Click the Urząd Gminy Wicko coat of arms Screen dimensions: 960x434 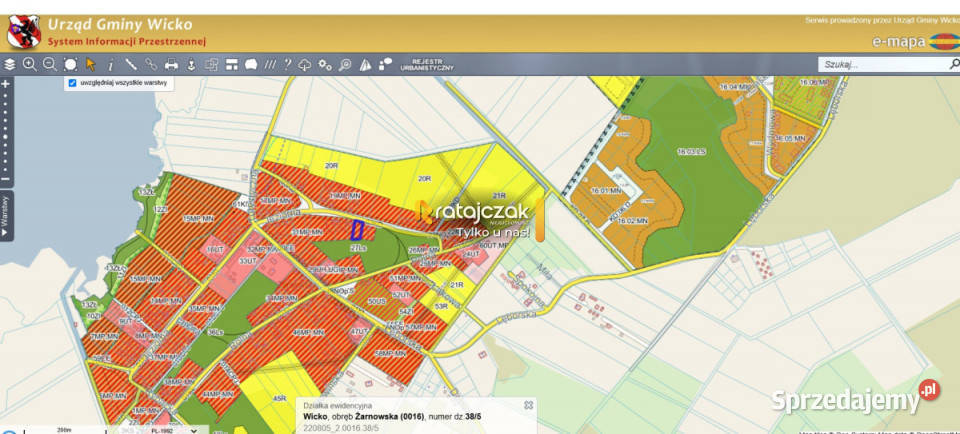click(24, 32)
